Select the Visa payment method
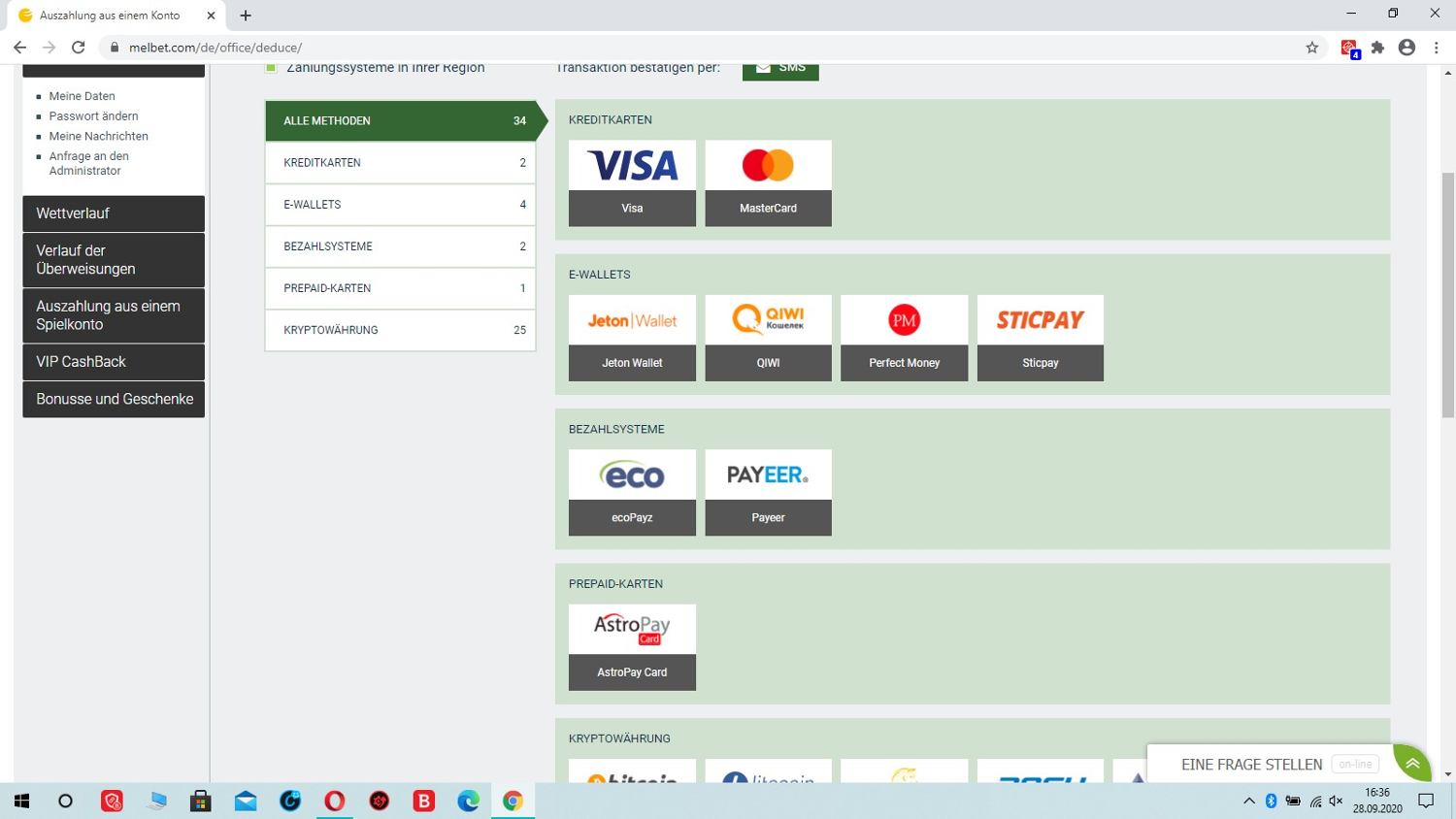Viewport: 1456px width, 819px height. pos(632,182)
